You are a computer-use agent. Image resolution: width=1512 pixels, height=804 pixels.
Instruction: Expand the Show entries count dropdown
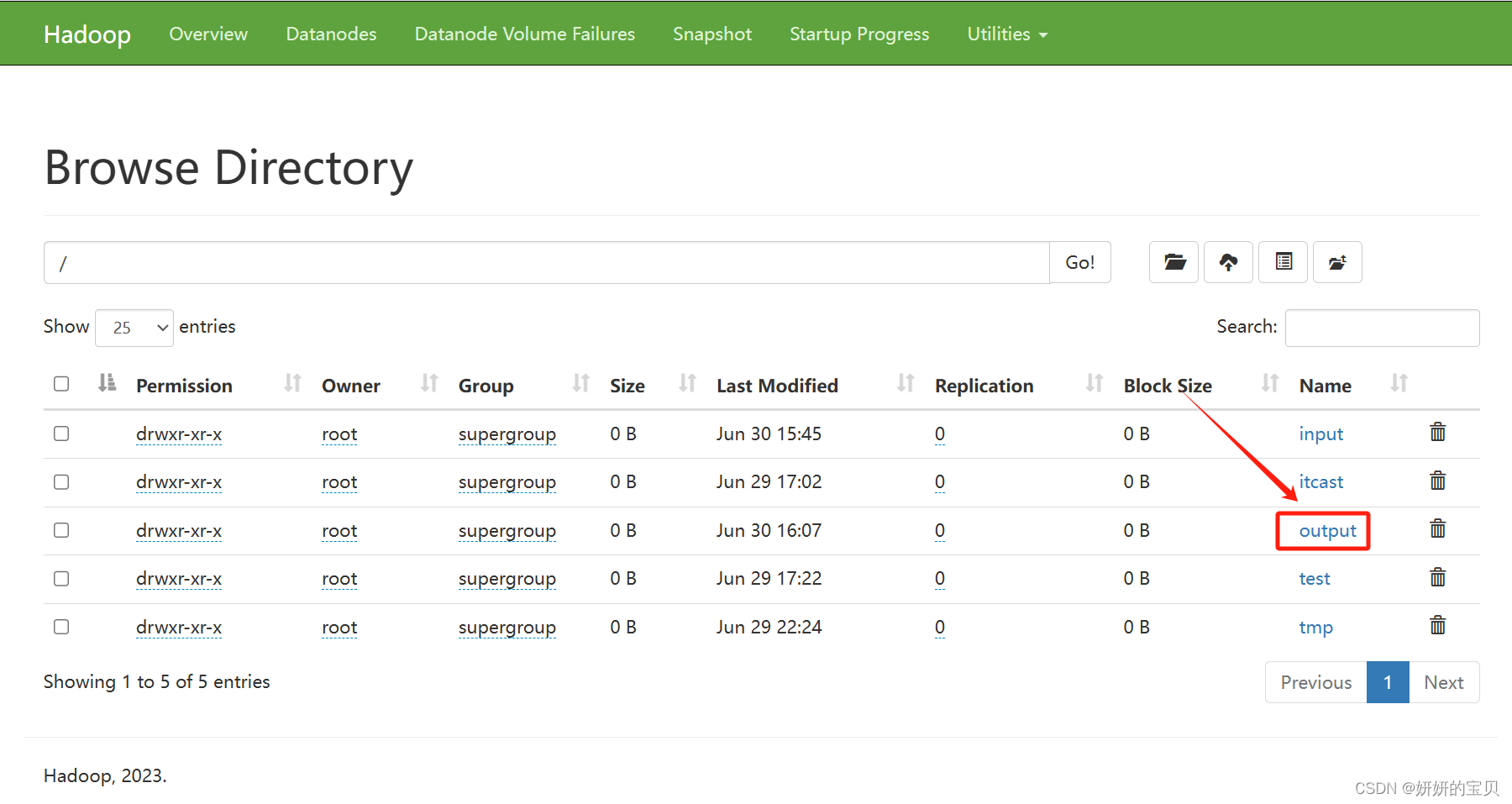tap(134, 328)
